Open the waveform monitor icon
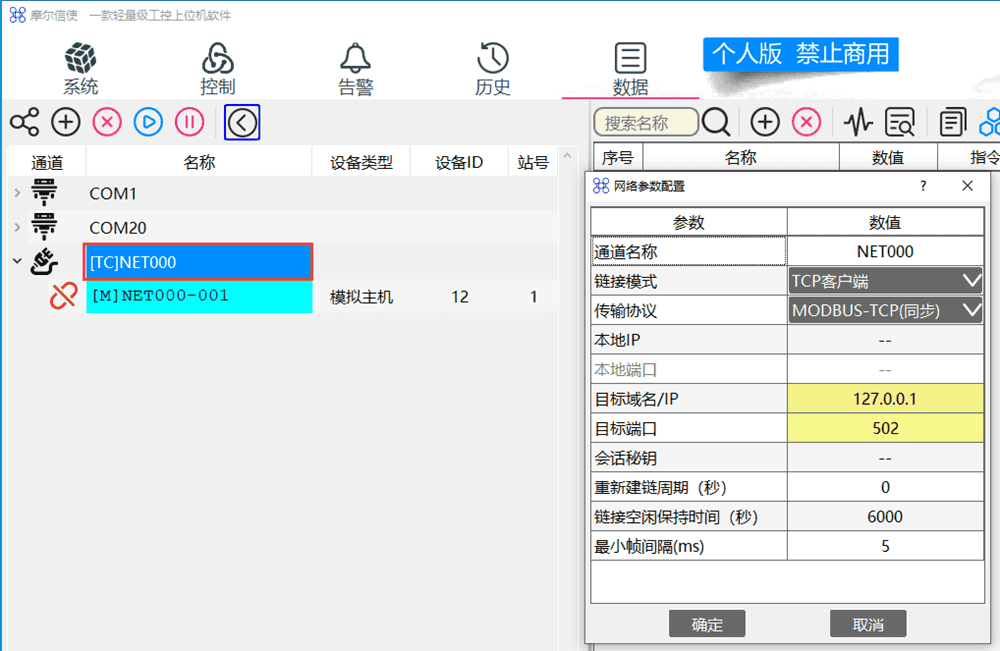Image resolution: width=1000 pixels, height=651 pixels. (857, 123)
